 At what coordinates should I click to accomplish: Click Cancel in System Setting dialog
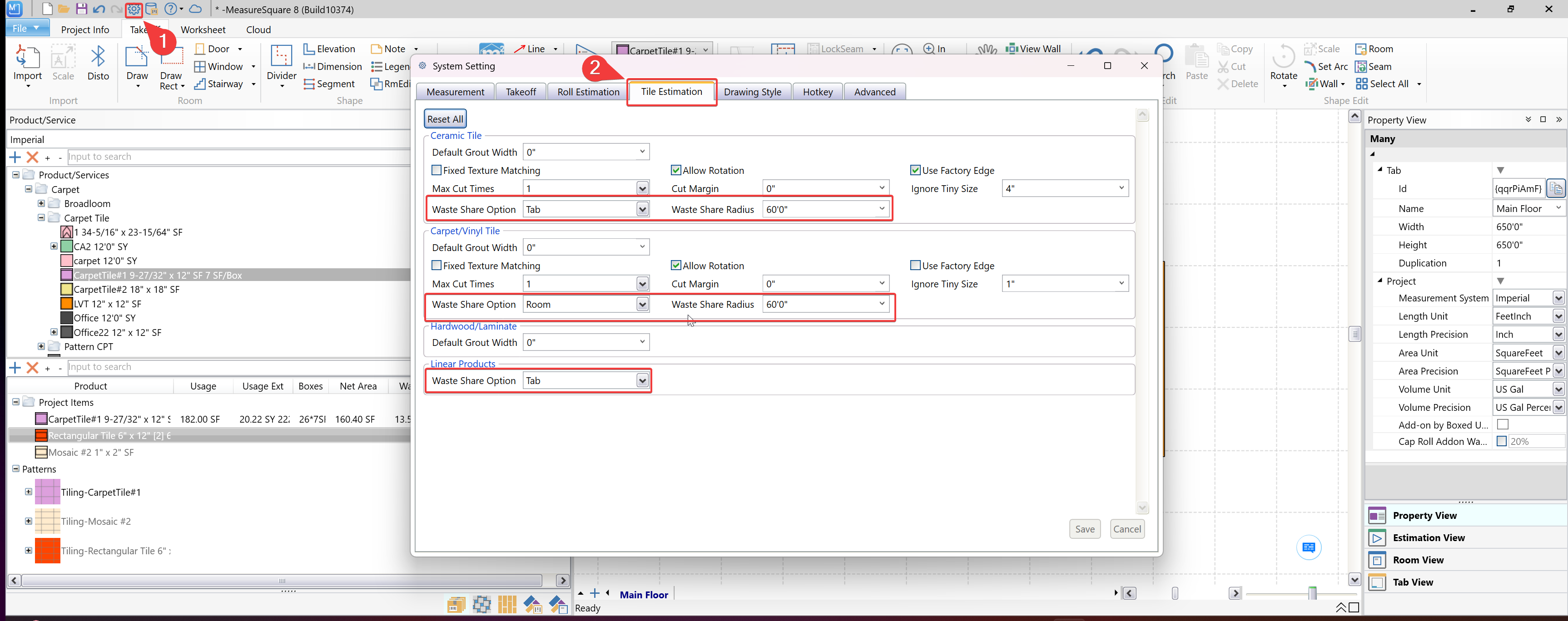pyautogui.click(x=1126, y=528)
